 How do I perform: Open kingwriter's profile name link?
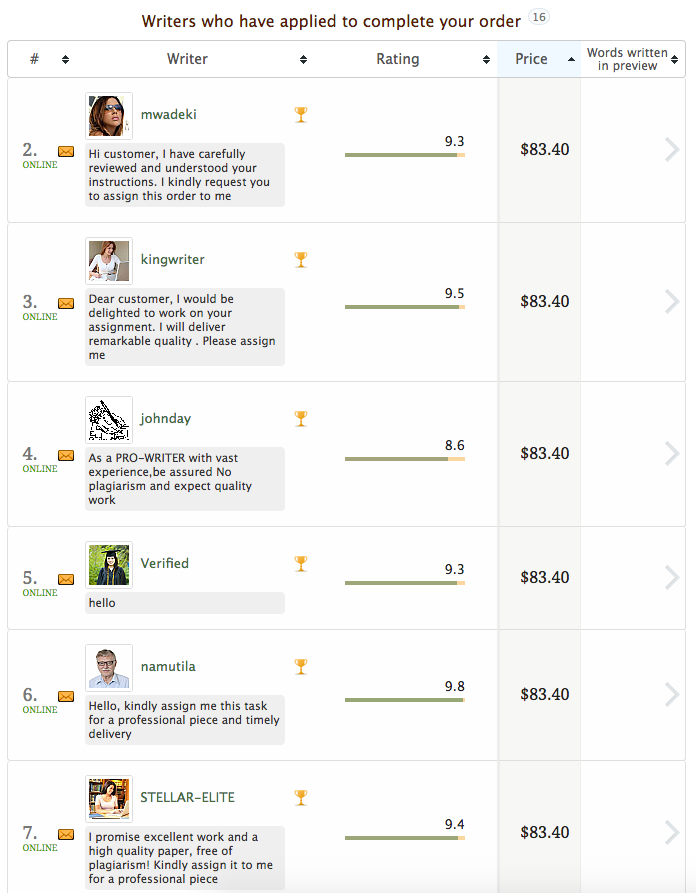172,259
